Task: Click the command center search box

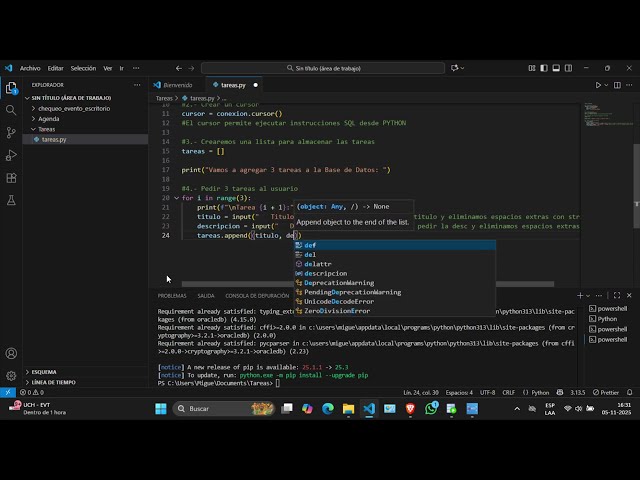Action: point(323,68)
